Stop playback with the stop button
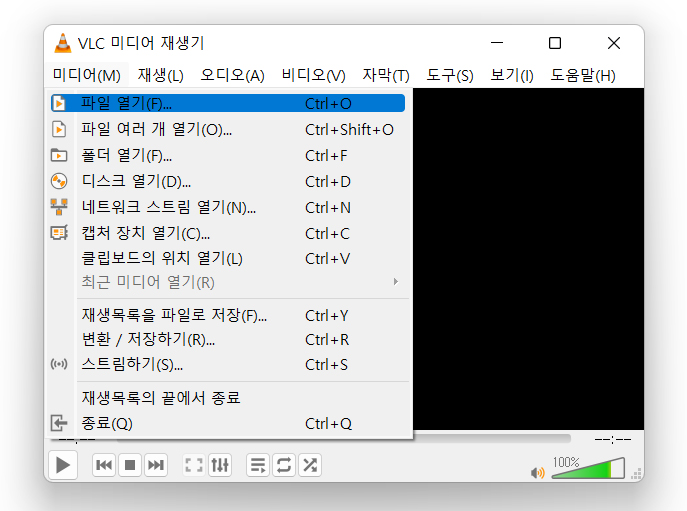 point(130,465)
